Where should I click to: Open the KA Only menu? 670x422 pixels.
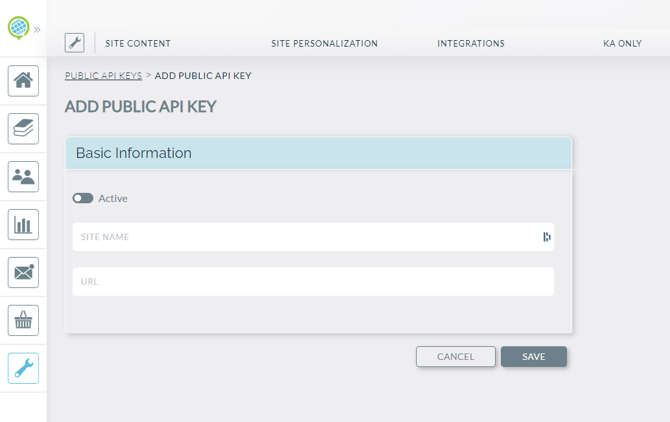[x=622, y=44]
